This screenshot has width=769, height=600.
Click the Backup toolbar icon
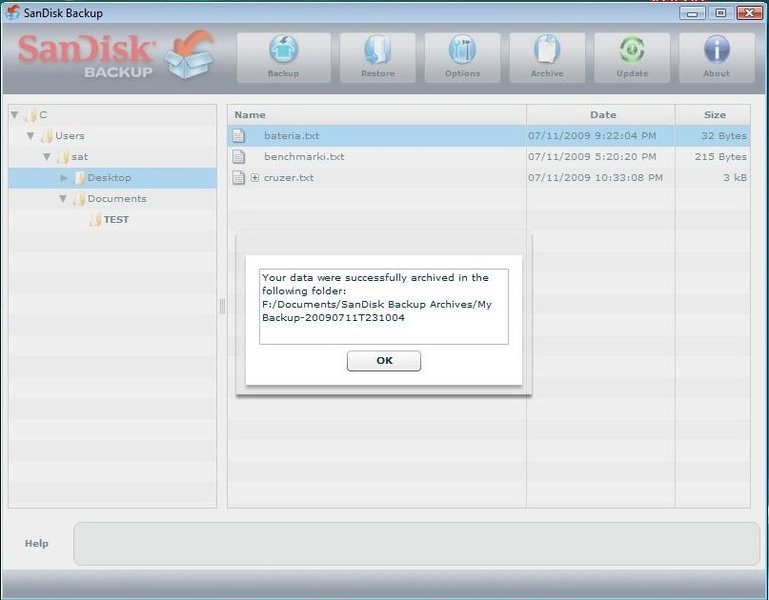[283, 58]
